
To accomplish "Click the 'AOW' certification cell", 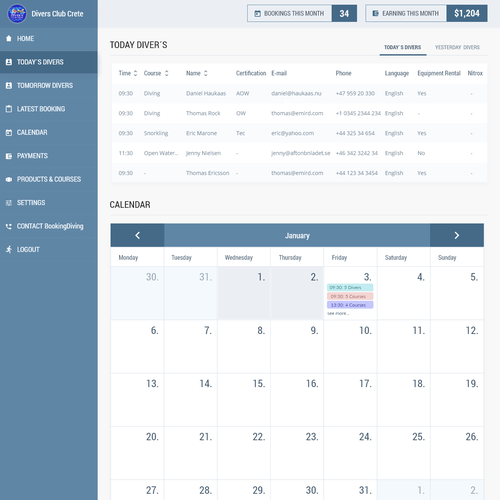I will [x=243, y=93].
